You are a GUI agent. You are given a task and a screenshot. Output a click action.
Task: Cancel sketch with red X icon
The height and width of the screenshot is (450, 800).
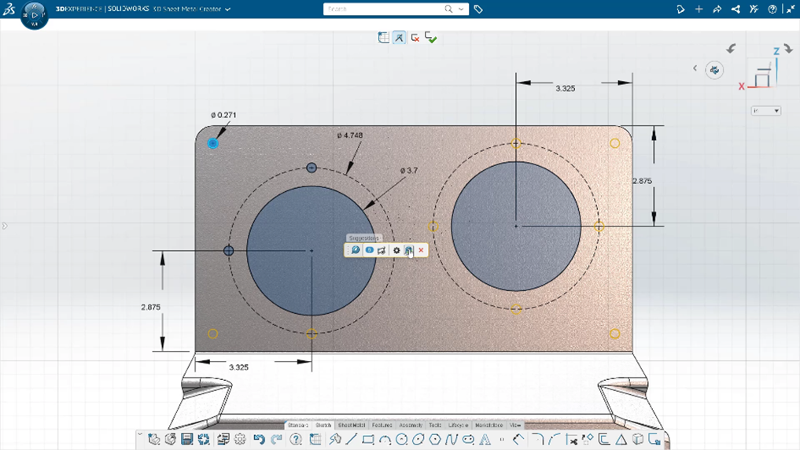(415, 38)
